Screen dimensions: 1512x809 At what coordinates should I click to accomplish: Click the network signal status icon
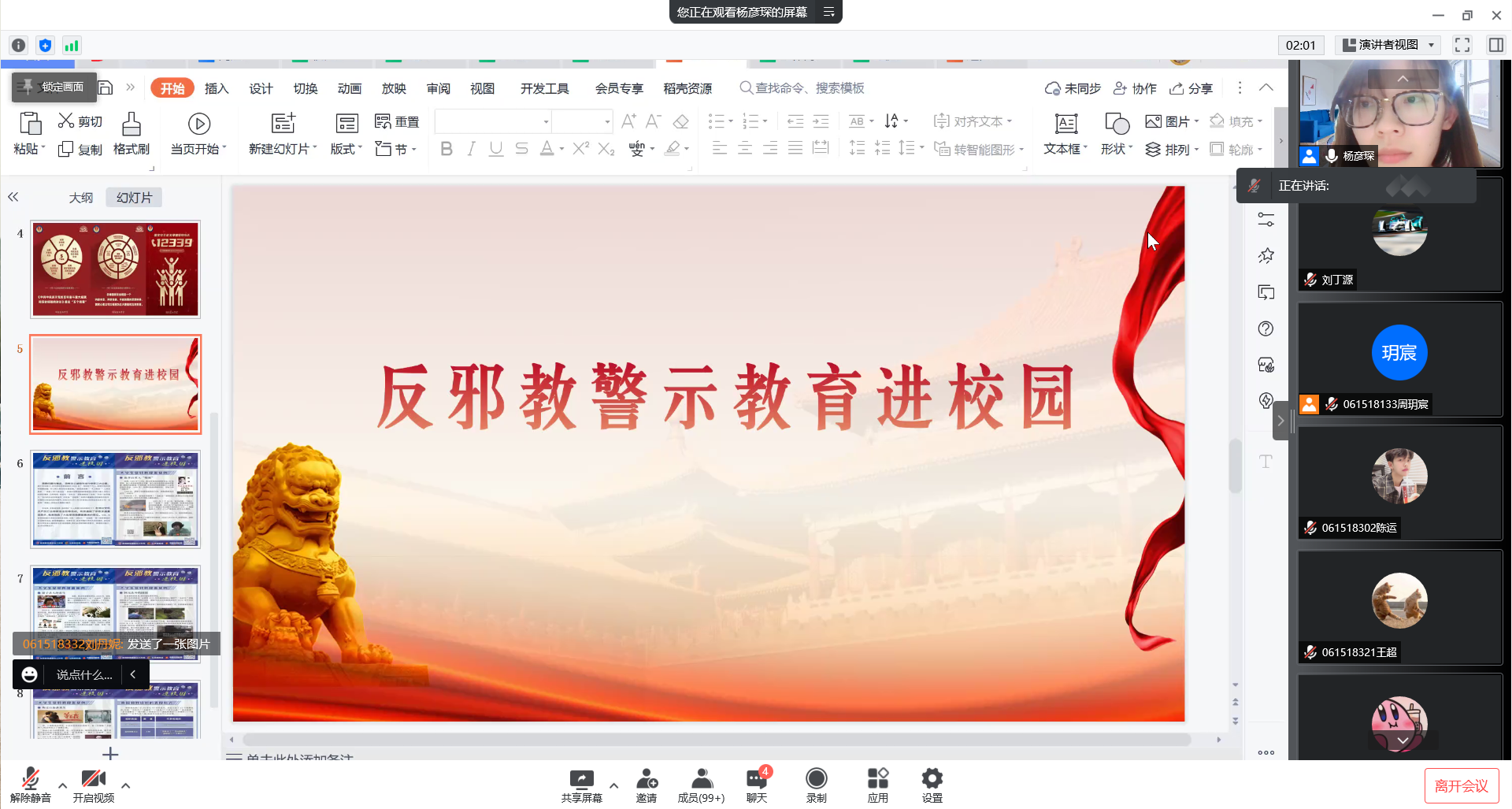coord(72,46)
